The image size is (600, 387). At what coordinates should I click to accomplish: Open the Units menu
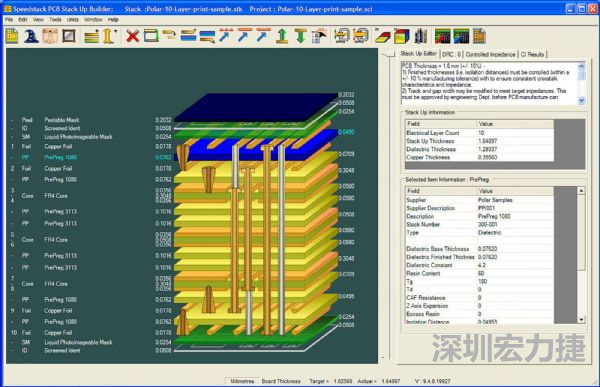pyautogui.click(x=73, y=20)
